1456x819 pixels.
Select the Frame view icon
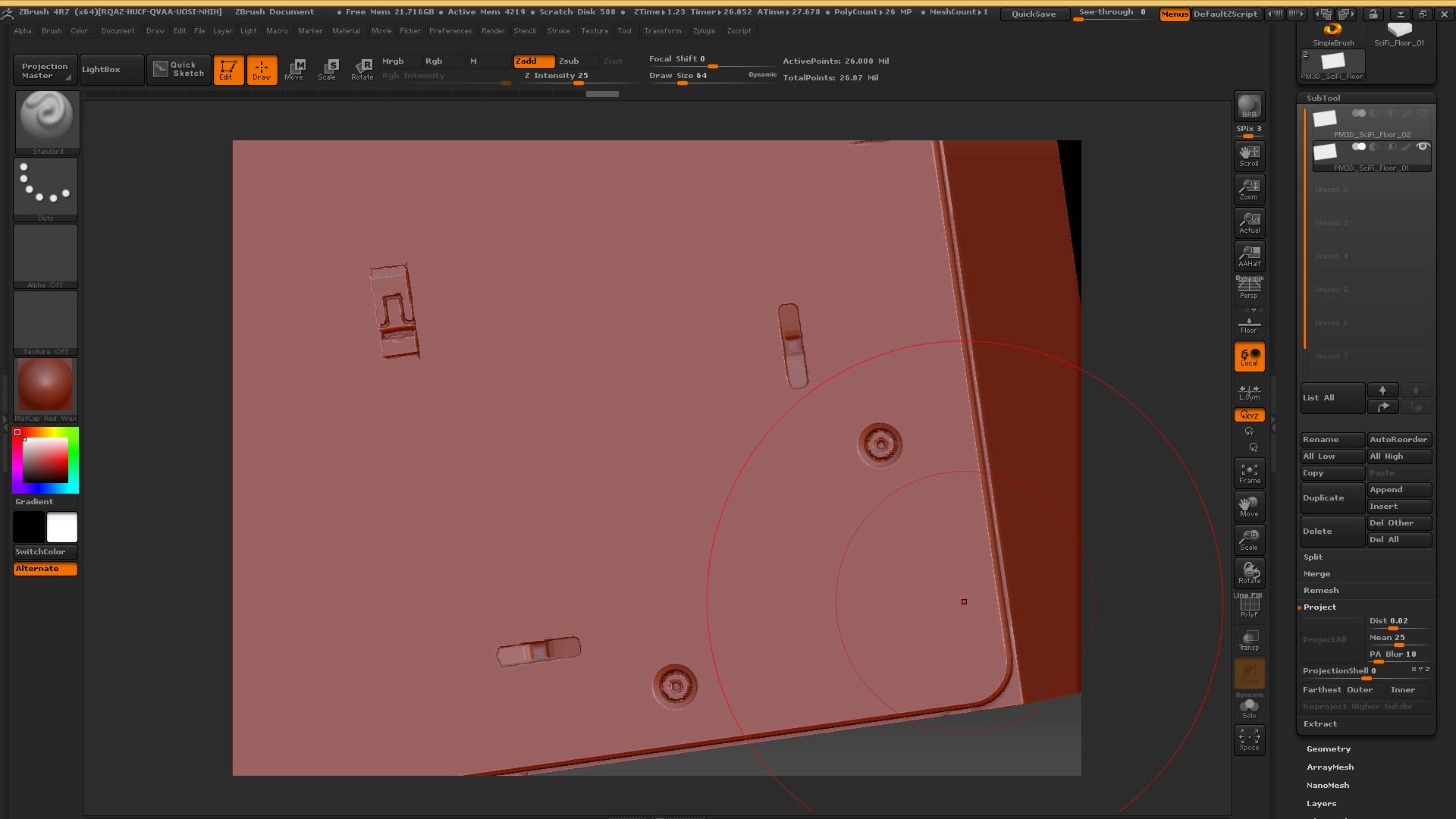(1249, 473)
